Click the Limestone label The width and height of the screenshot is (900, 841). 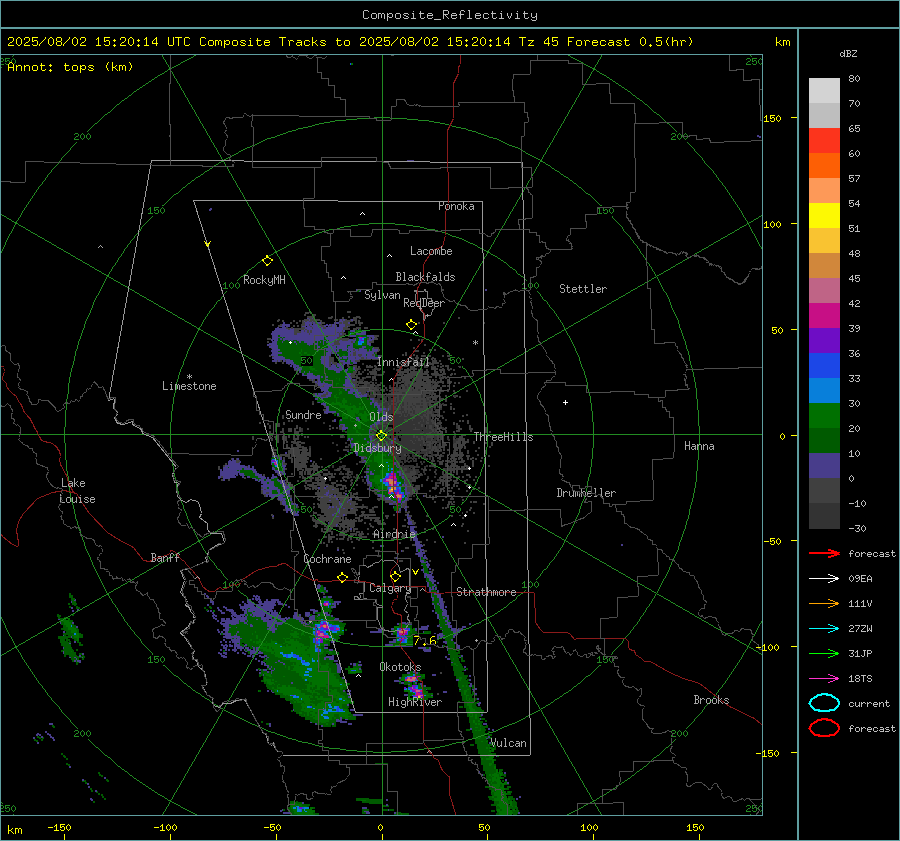coord(189,386)
